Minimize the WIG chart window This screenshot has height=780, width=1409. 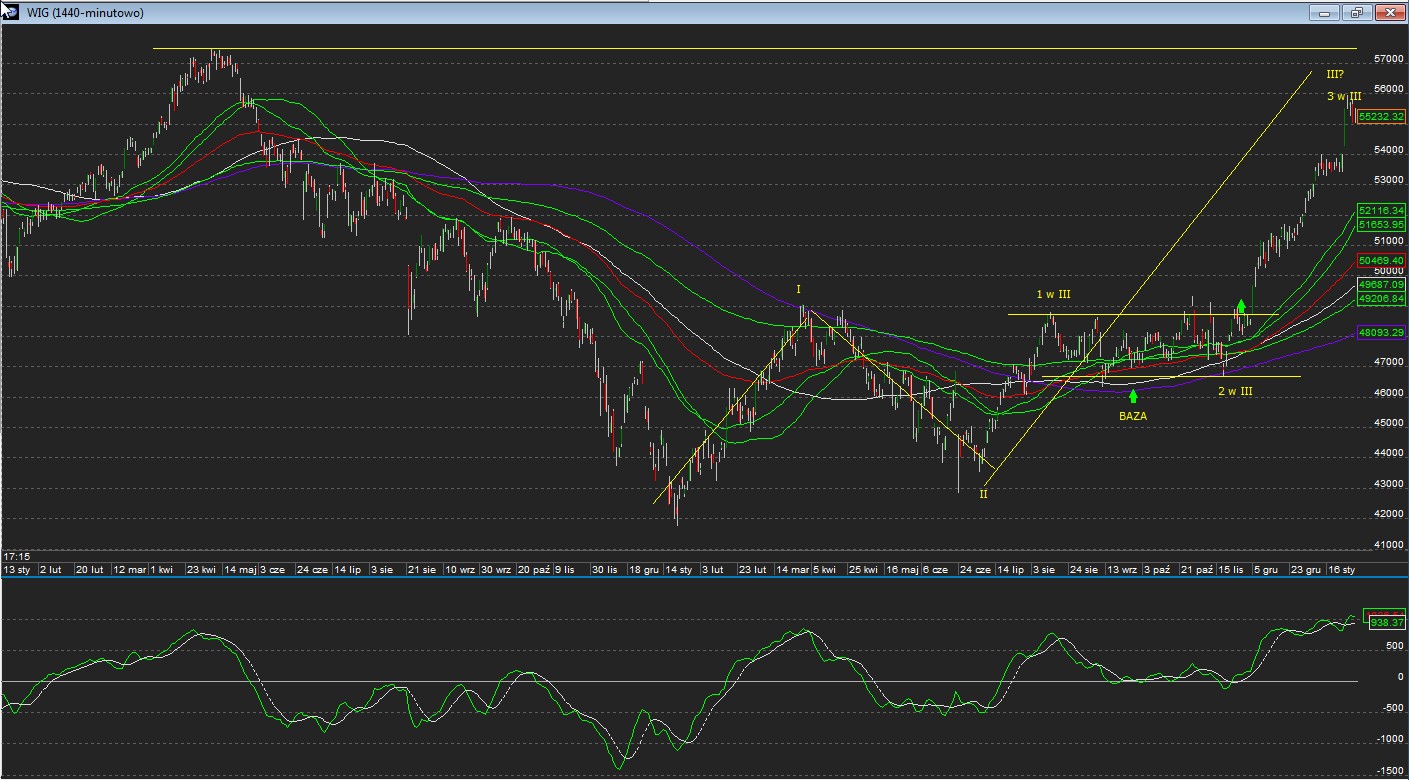pos(1325,13)
